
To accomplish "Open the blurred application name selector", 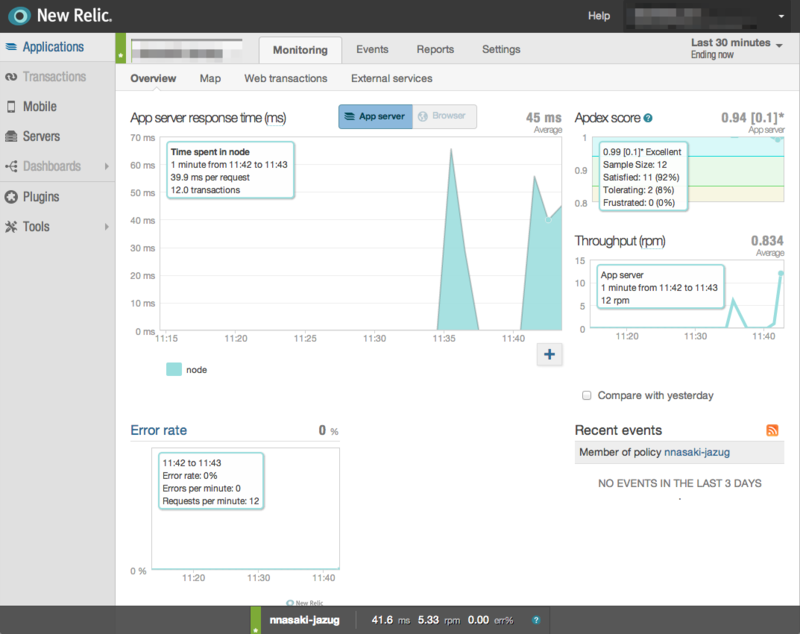I will (186, 50).
